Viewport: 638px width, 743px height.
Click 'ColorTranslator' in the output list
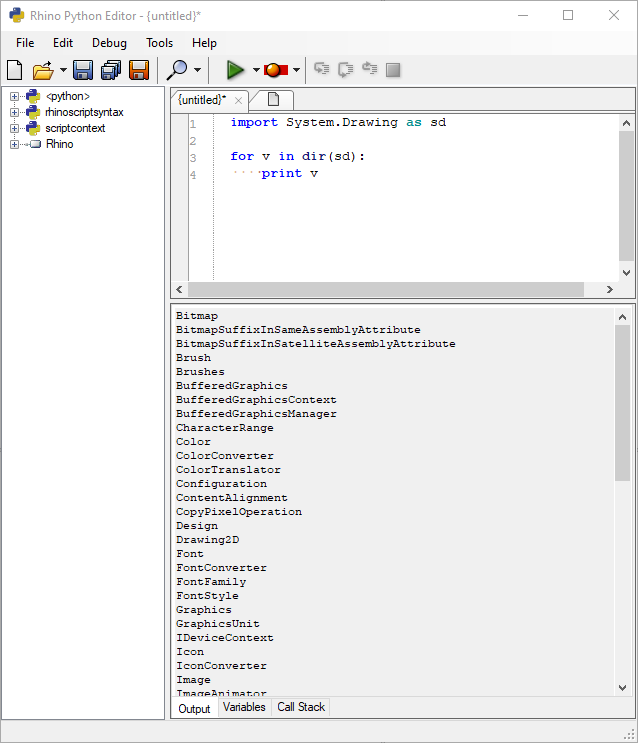(228, 470)
